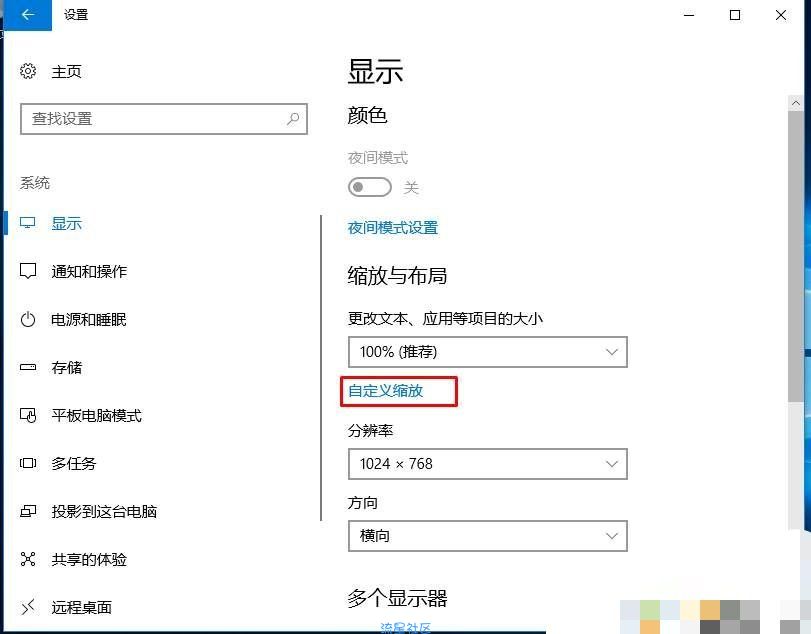Screen dimensions: 811x634
Task: Click the Remote Desktop icon
Action: click(28, 607)
